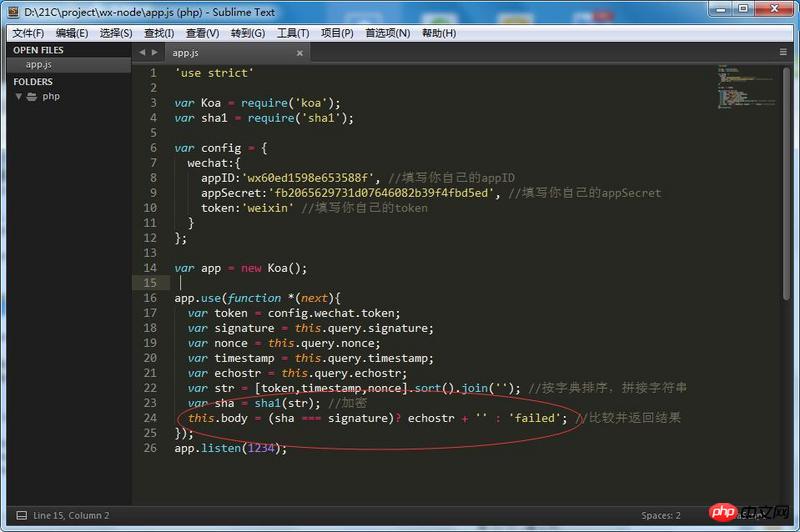Click the Sublime Text title bar icon
Screen dimensions: 800x532
click(x=14, y=12)
